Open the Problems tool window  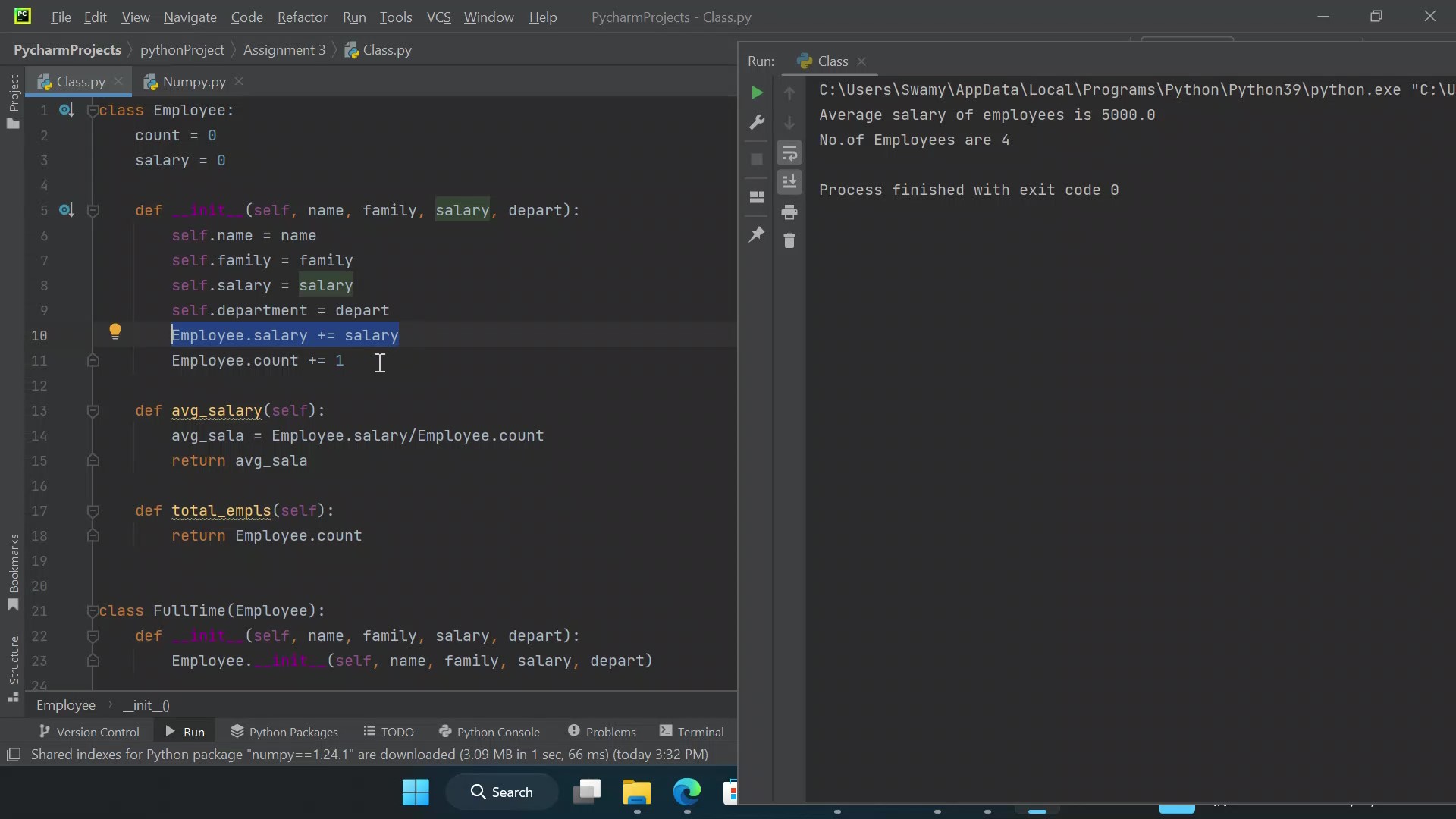[x=602, y=732]
